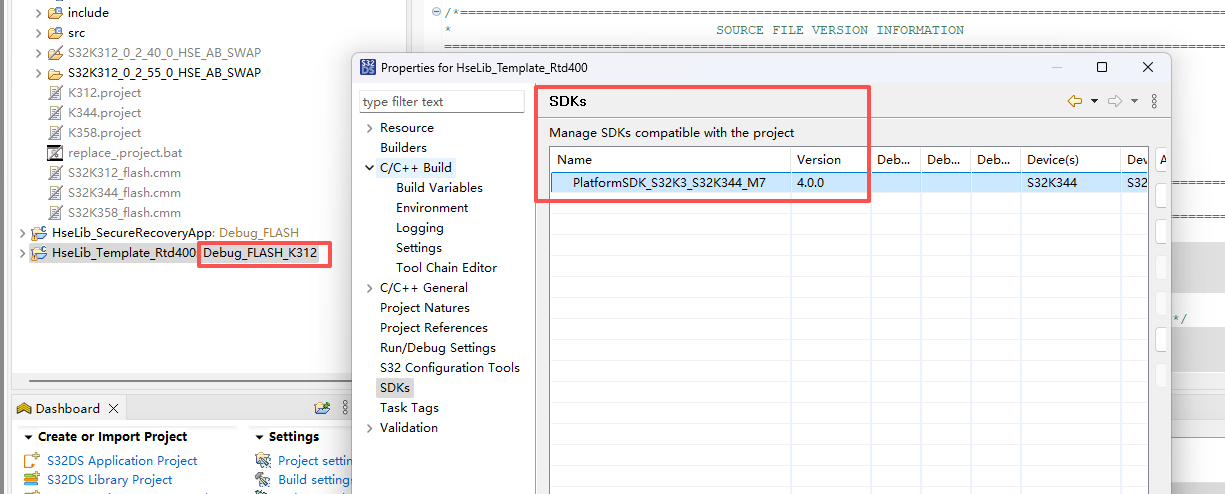The image size is (1225, 494).
Task: Collapse Create or Import Project section
Action: (27, 437)
